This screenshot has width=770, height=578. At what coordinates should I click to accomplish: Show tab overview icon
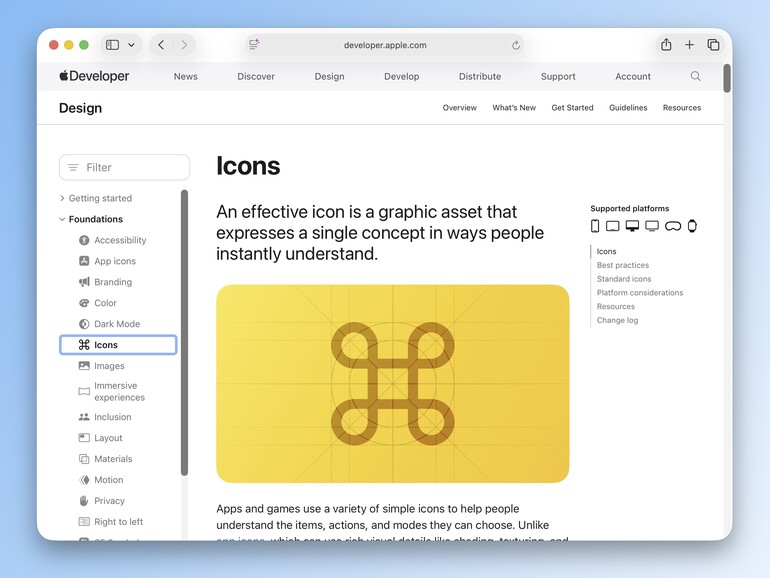714,45
